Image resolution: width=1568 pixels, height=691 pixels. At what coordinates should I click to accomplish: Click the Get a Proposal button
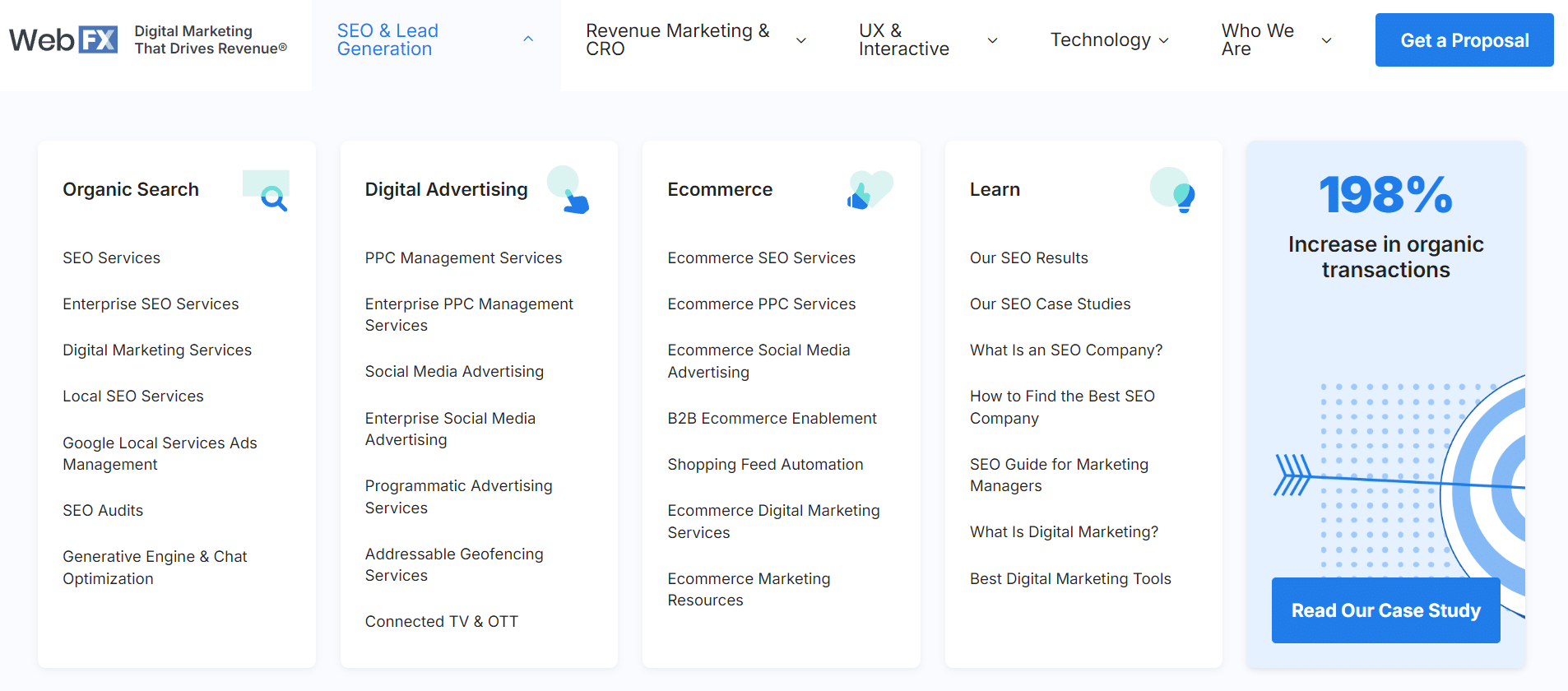pyautogui.click(x=1464, y=39)
